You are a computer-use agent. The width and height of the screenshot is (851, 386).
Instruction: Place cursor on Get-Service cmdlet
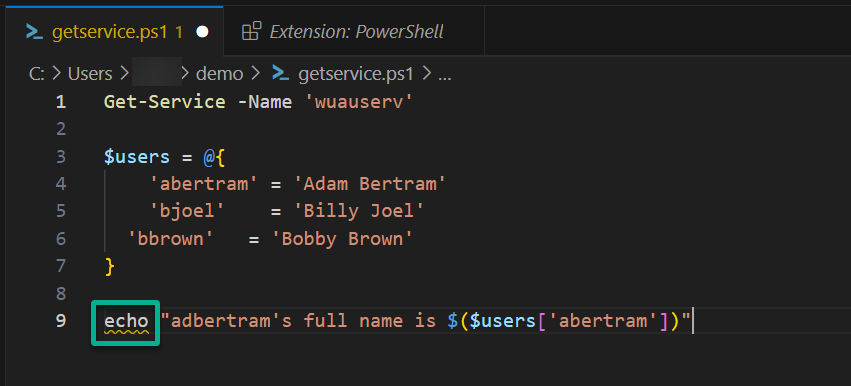[x=164, y=102]
